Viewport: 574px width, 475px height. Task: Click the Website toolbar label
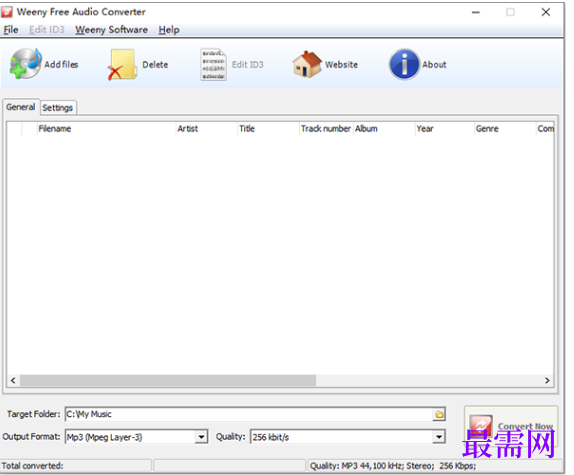point(341,65)
